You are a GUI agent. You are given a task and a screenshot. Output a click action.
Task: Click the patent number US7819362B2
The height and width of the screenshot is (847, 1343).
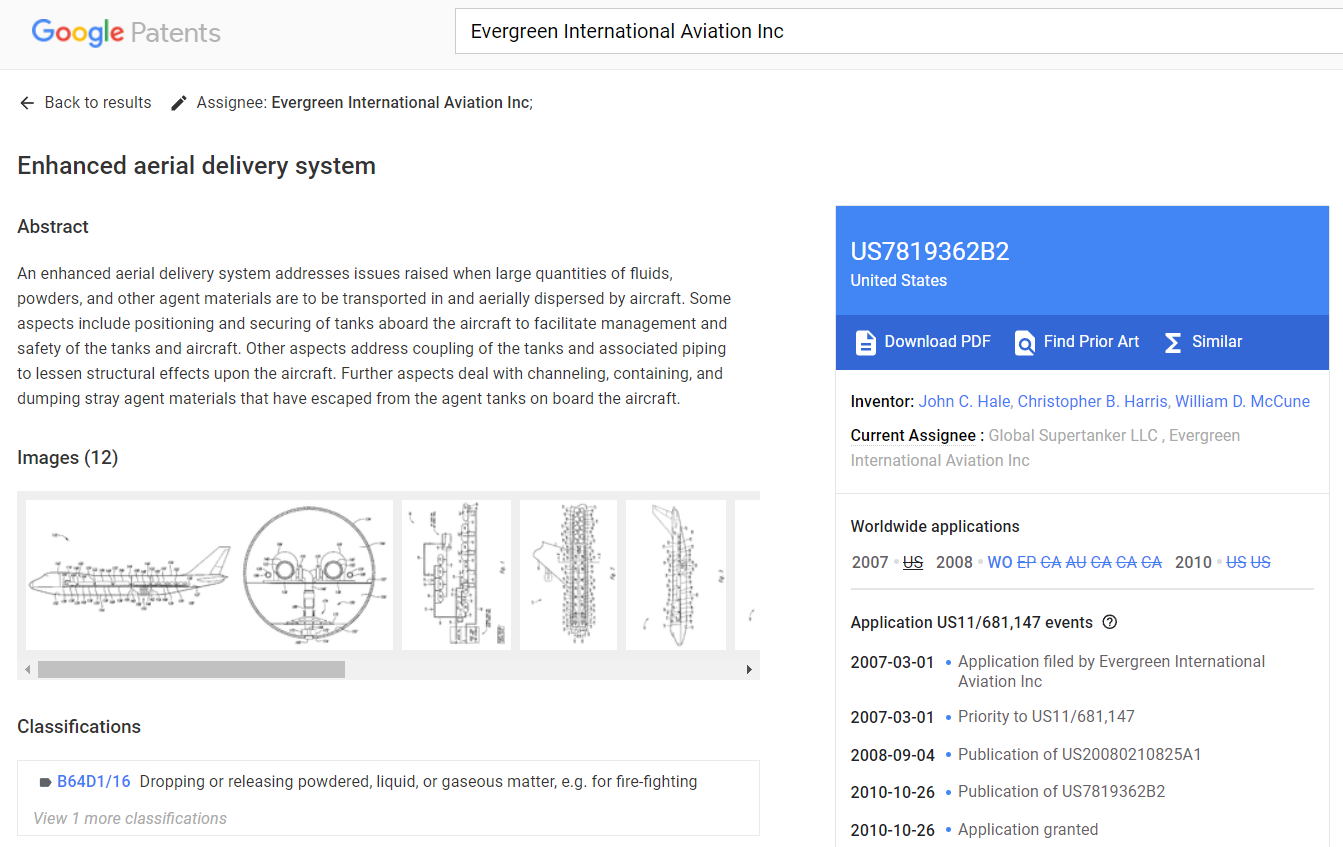coord(930,252)
